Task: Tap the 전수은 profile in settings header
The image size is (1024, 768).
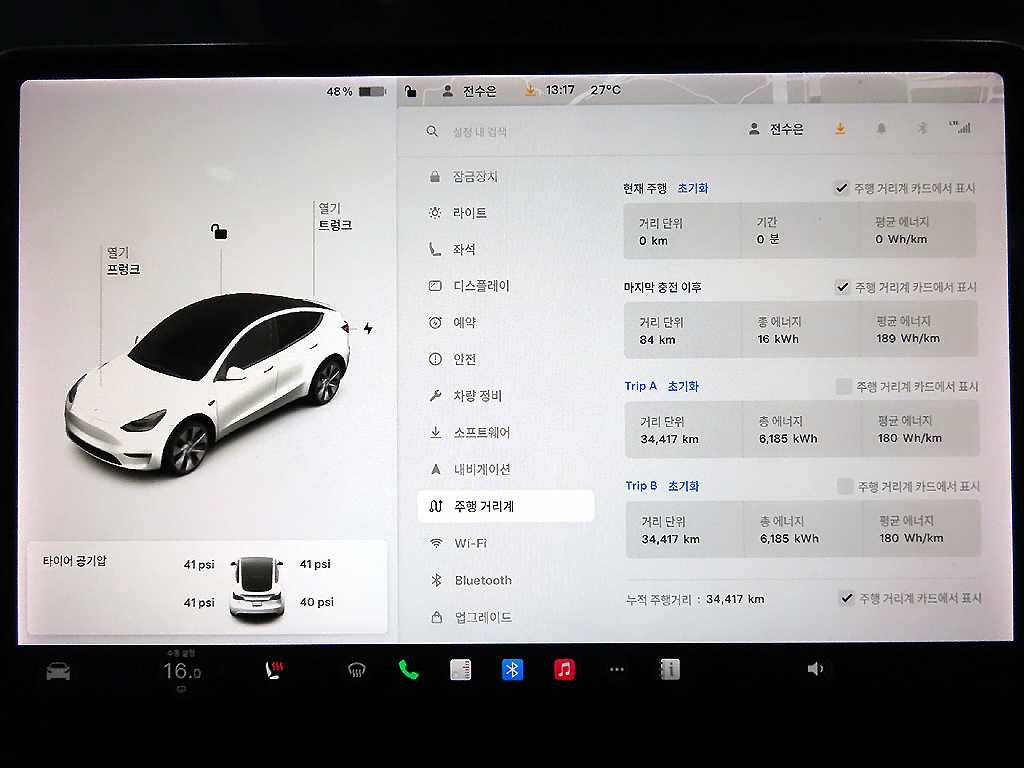Action: (x=776, y=129)
